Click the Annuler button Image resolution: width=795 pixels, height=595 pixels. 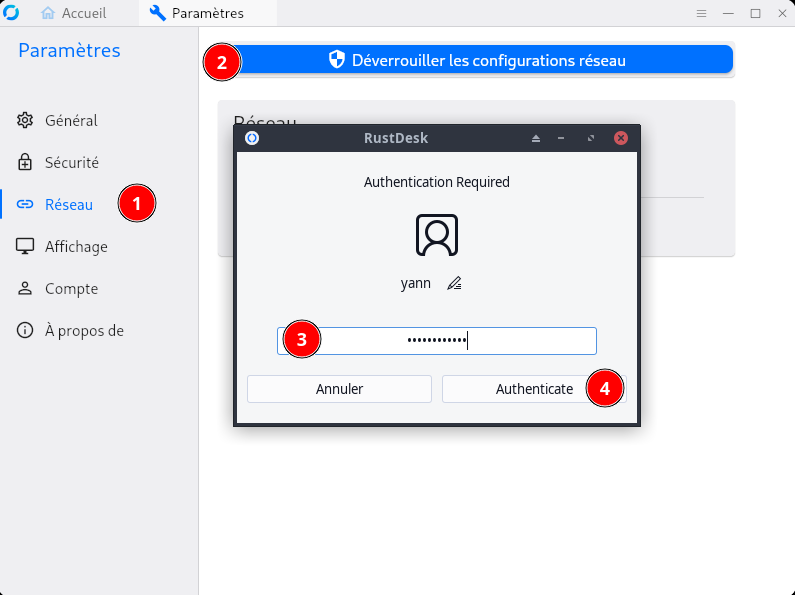coord(339,389)
